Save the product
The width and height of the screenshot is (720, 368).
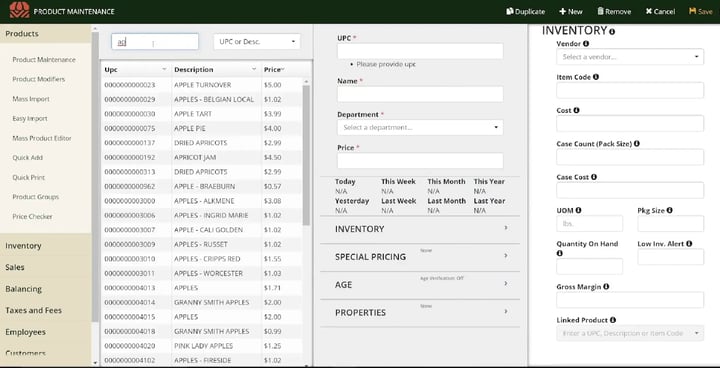[701, 11]
